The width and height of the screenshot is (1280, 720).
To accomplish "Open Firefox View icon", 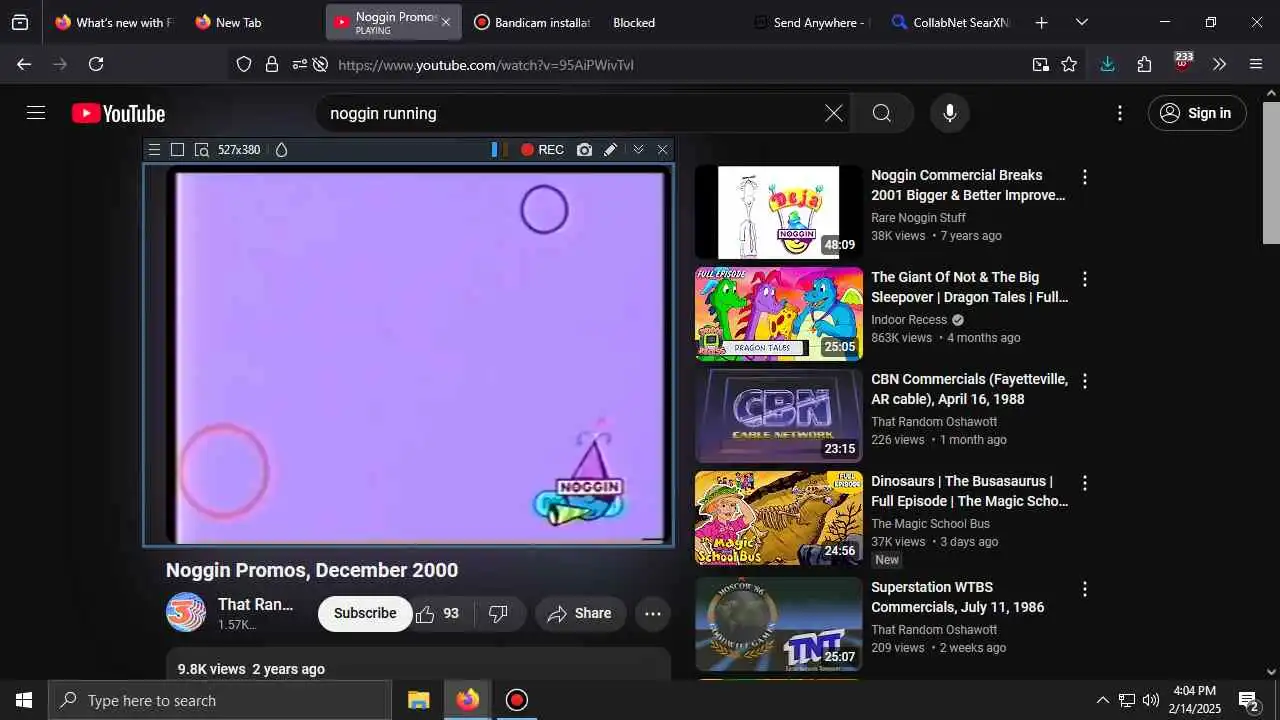I will (20, 22).
